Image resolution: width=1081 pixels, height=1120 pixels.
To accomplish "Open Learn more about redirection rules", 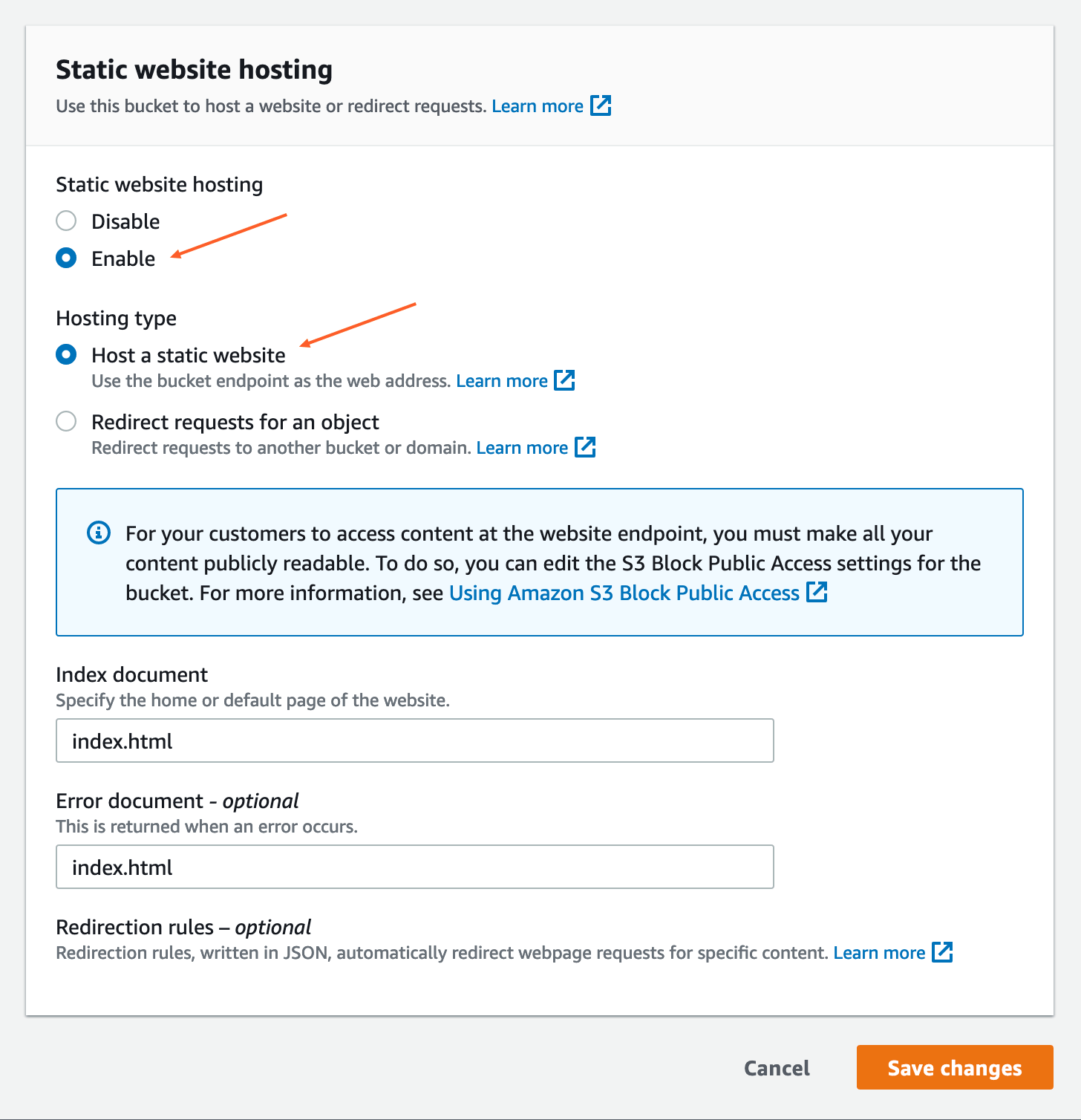I will click(x=879, y=951).
